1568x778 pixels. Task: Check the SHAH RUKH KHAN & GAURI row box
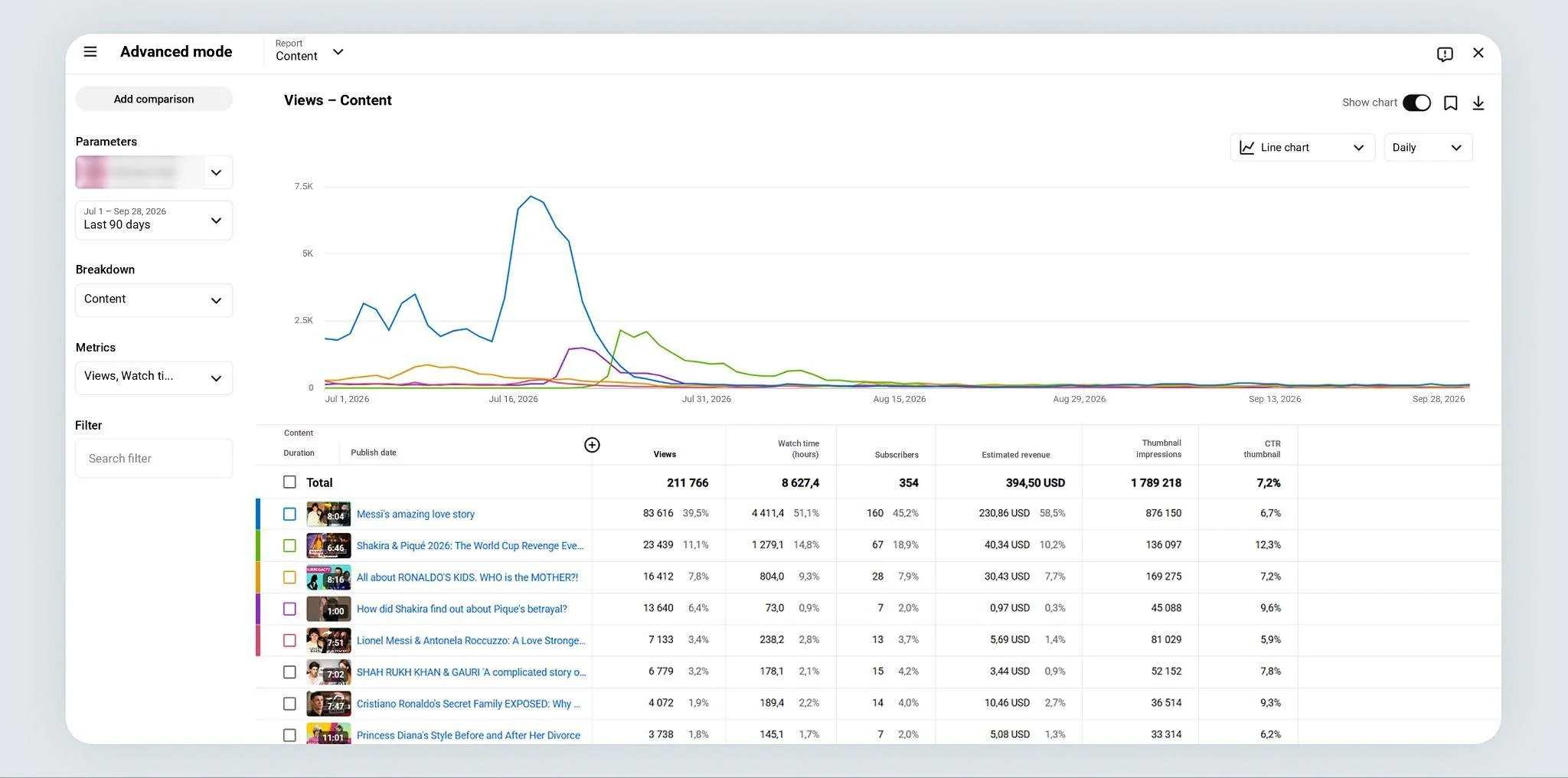[289, 672]
